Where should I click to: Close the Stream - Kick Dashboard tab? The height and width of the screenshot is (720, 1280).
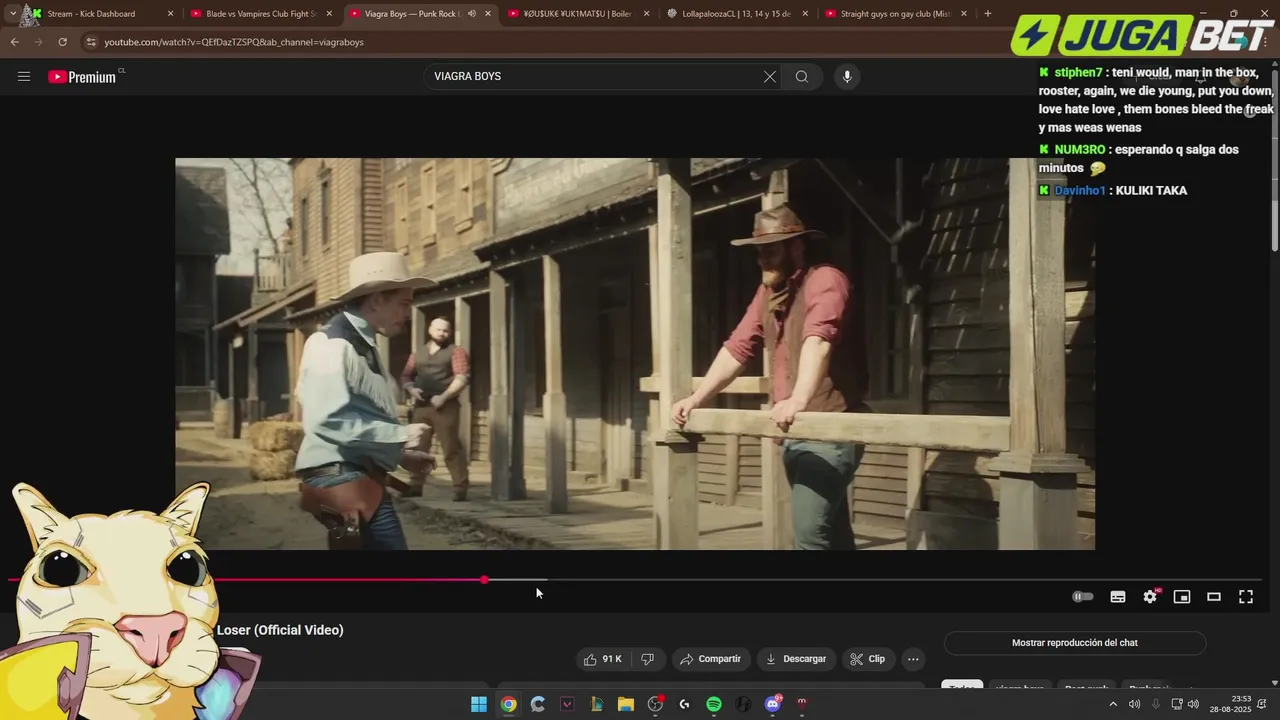170,14
